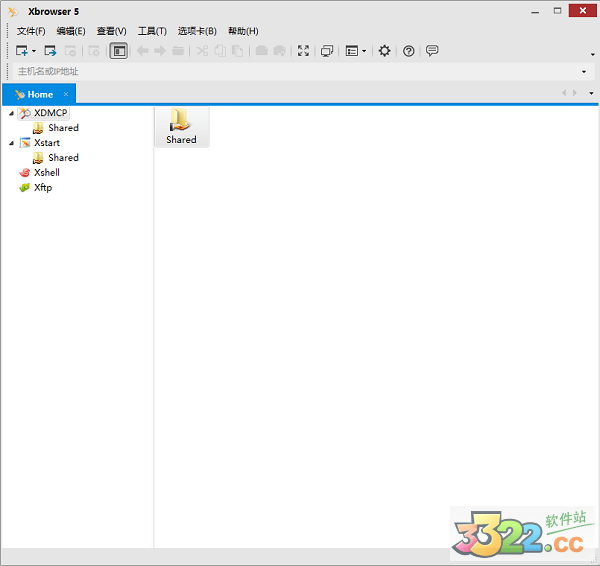This screenshot has width=600, height=566.
Task: Click the View mode list icon
Action: pyautogui.click(x=352, y=51)
